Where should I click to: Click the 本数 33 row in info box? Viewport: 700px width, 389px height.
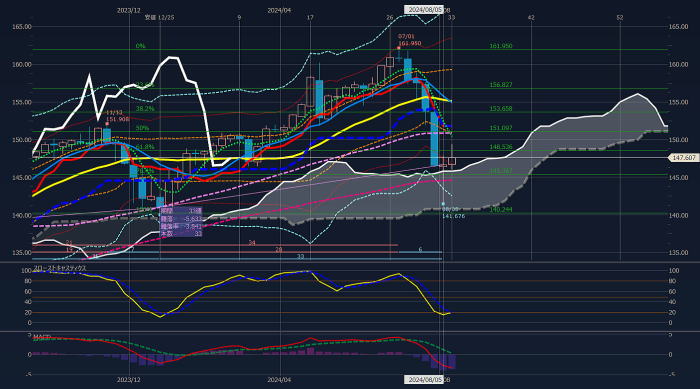coord(181,234)
